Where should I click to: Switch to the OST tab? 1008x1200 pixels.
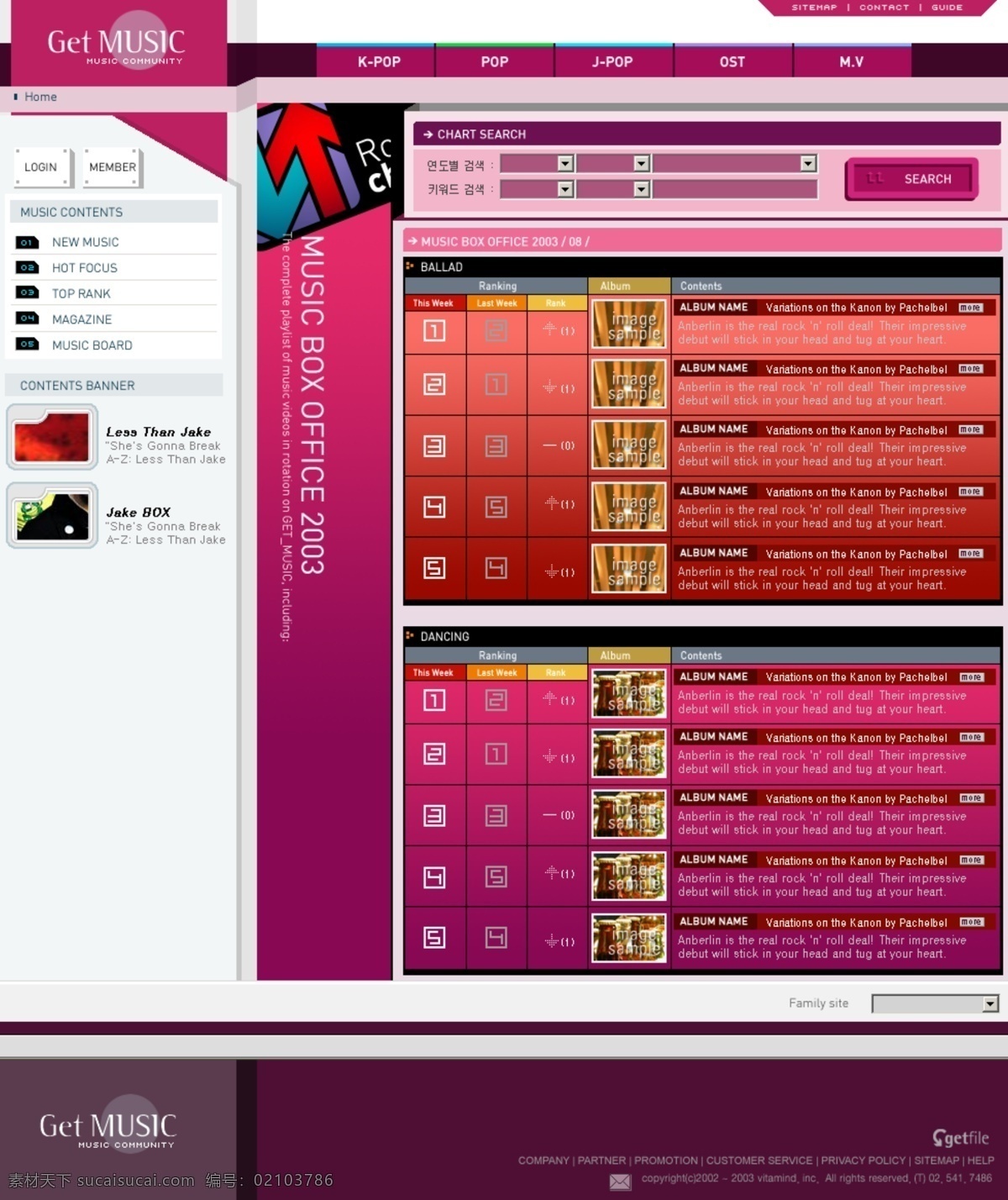[732, 61]
